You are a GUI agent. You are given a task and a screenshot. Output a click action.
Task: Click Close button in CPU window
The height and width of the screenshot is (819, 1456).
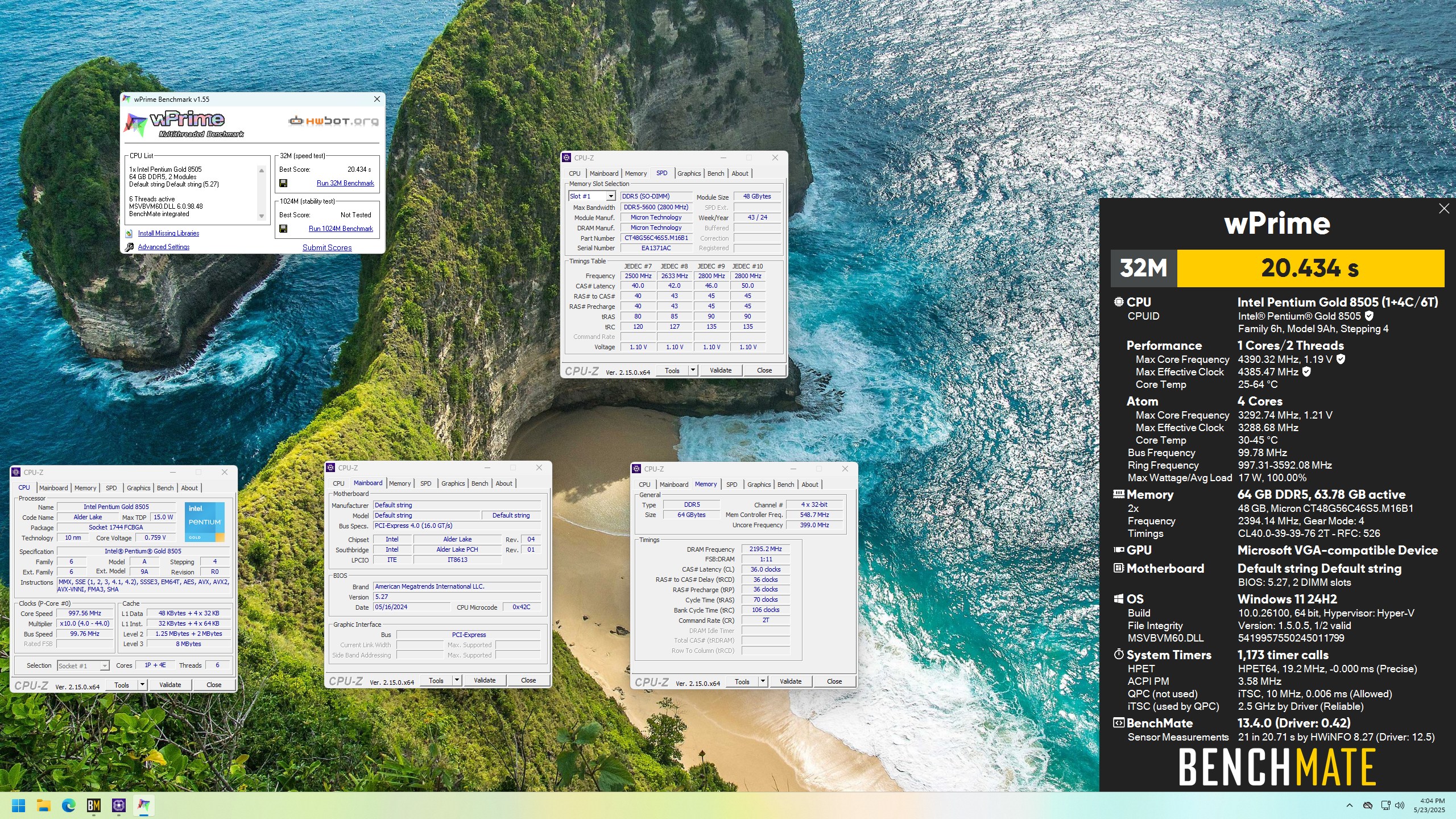tap(214, 685)
